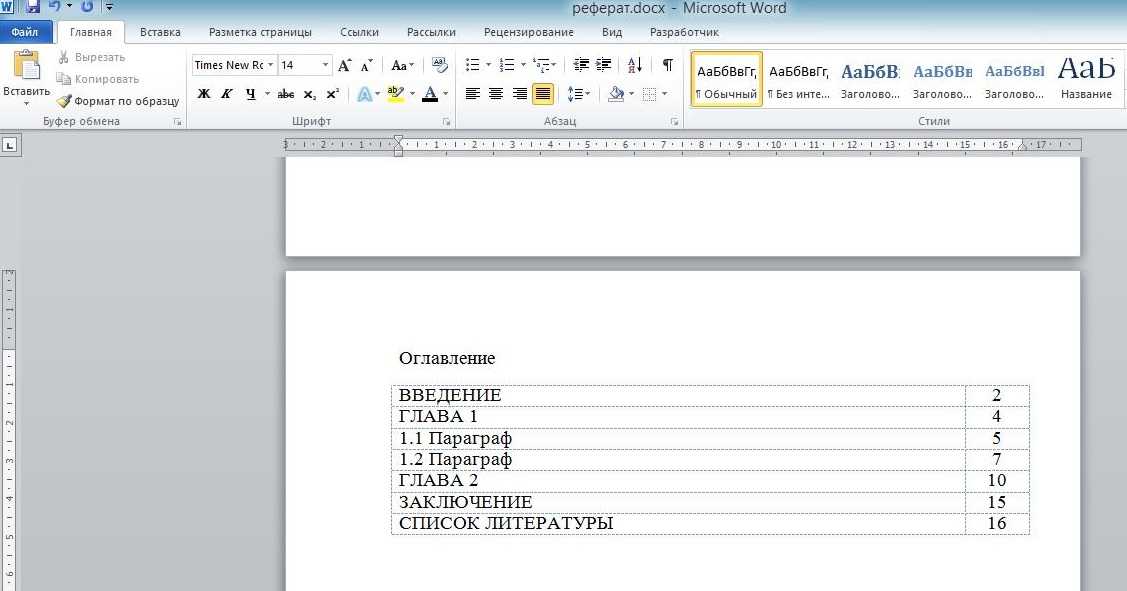Toggle italic formatting (К)

point(227,94)
